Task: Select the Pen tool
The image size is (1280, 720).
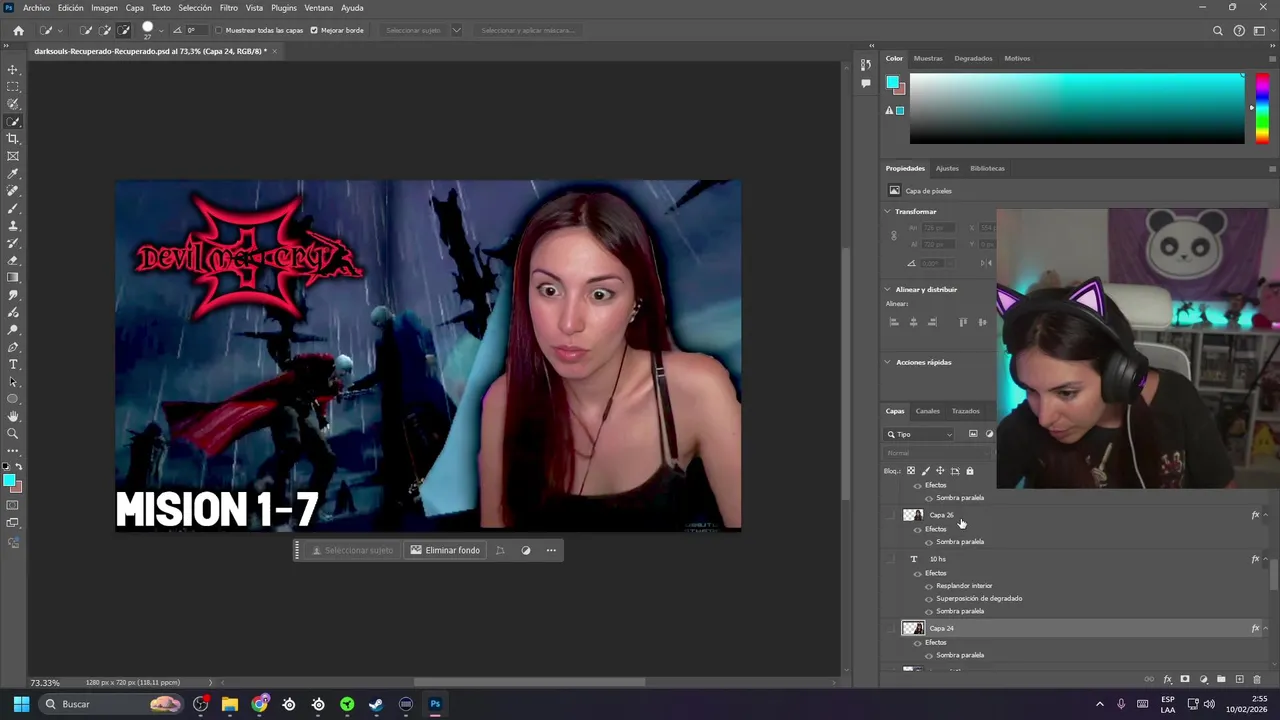Action: [x=13, y=347]
